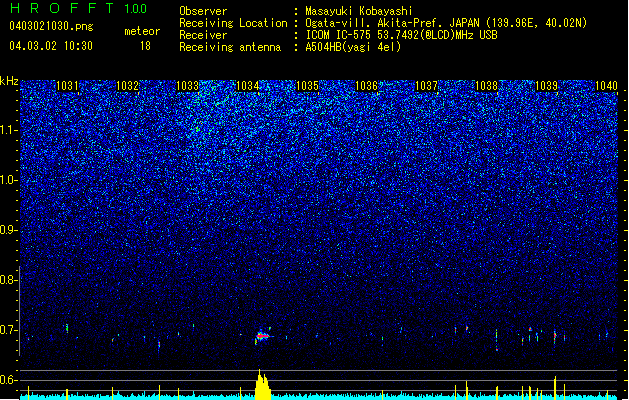Image resolution: width=629 pixels, height=400 pixels.
Task: Click the kHz axis unit label
Action: click(x=9, y=81)
